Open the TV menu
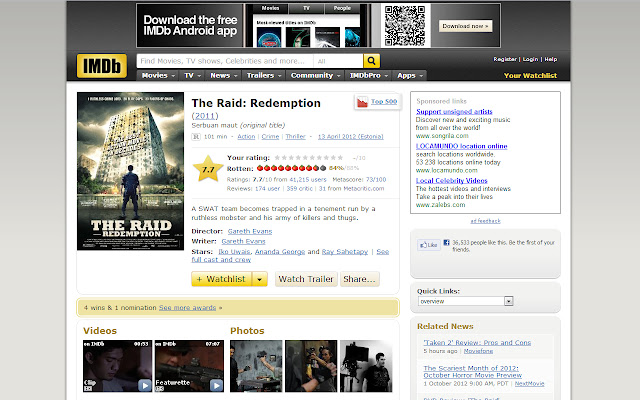Image resolution: width=640 pixels, height=400 pixels. tap(193, 76)
